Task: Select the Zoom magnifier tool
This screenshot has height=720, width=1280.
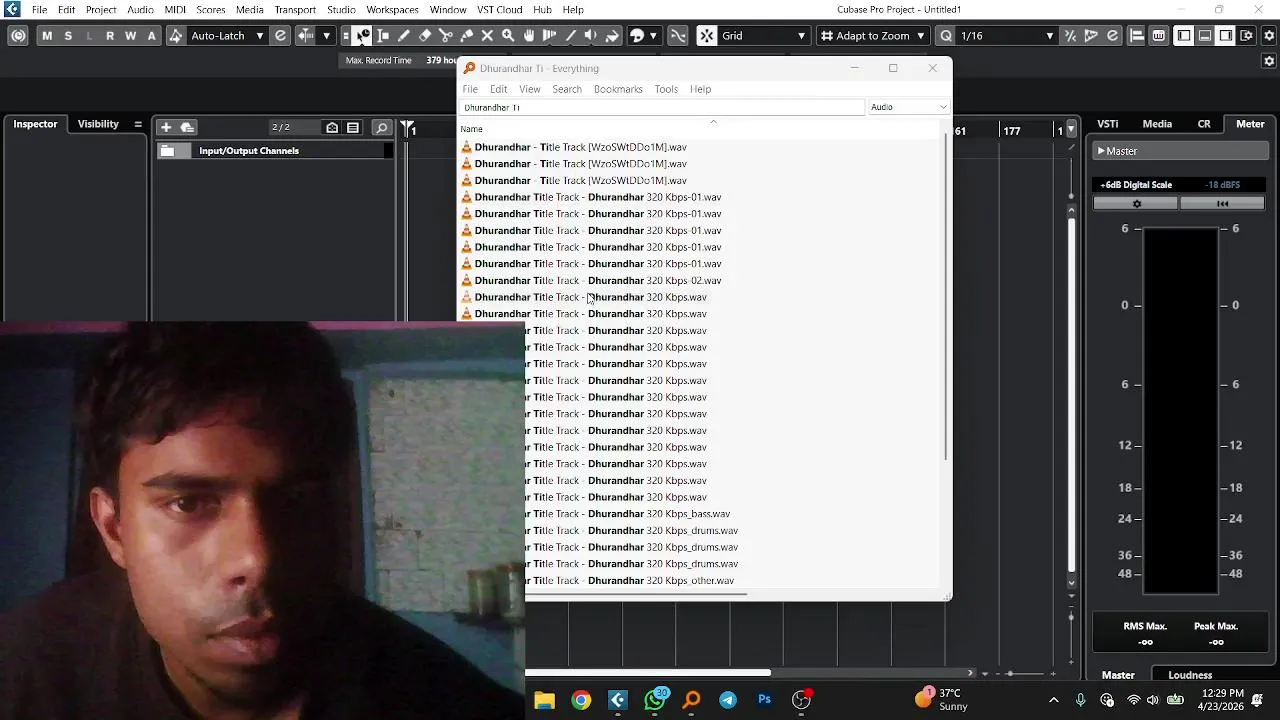Action: pyautogui.click(x=508, y=35)
